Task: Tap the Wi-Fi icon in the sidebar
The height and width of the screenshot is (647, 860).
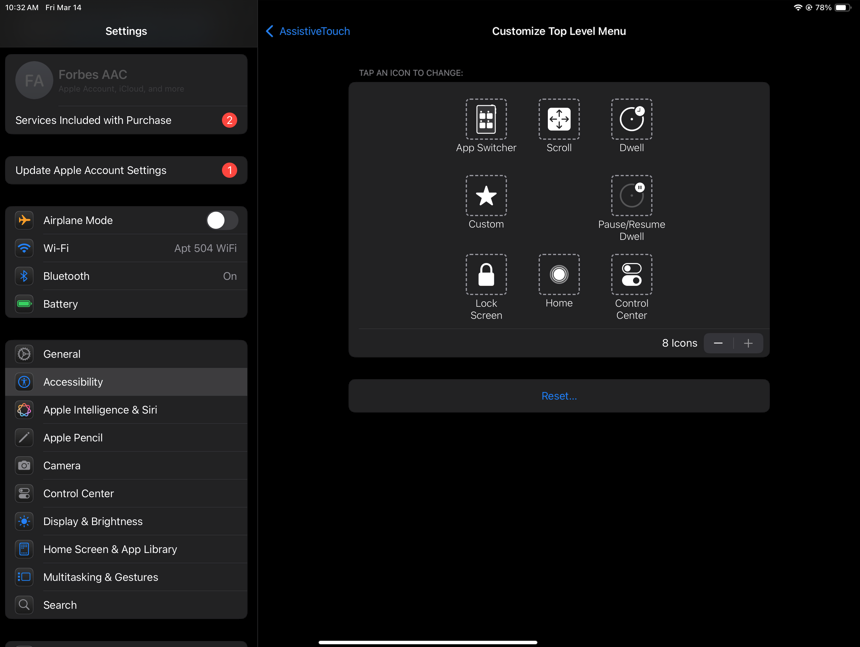Action: pos(23,248)
